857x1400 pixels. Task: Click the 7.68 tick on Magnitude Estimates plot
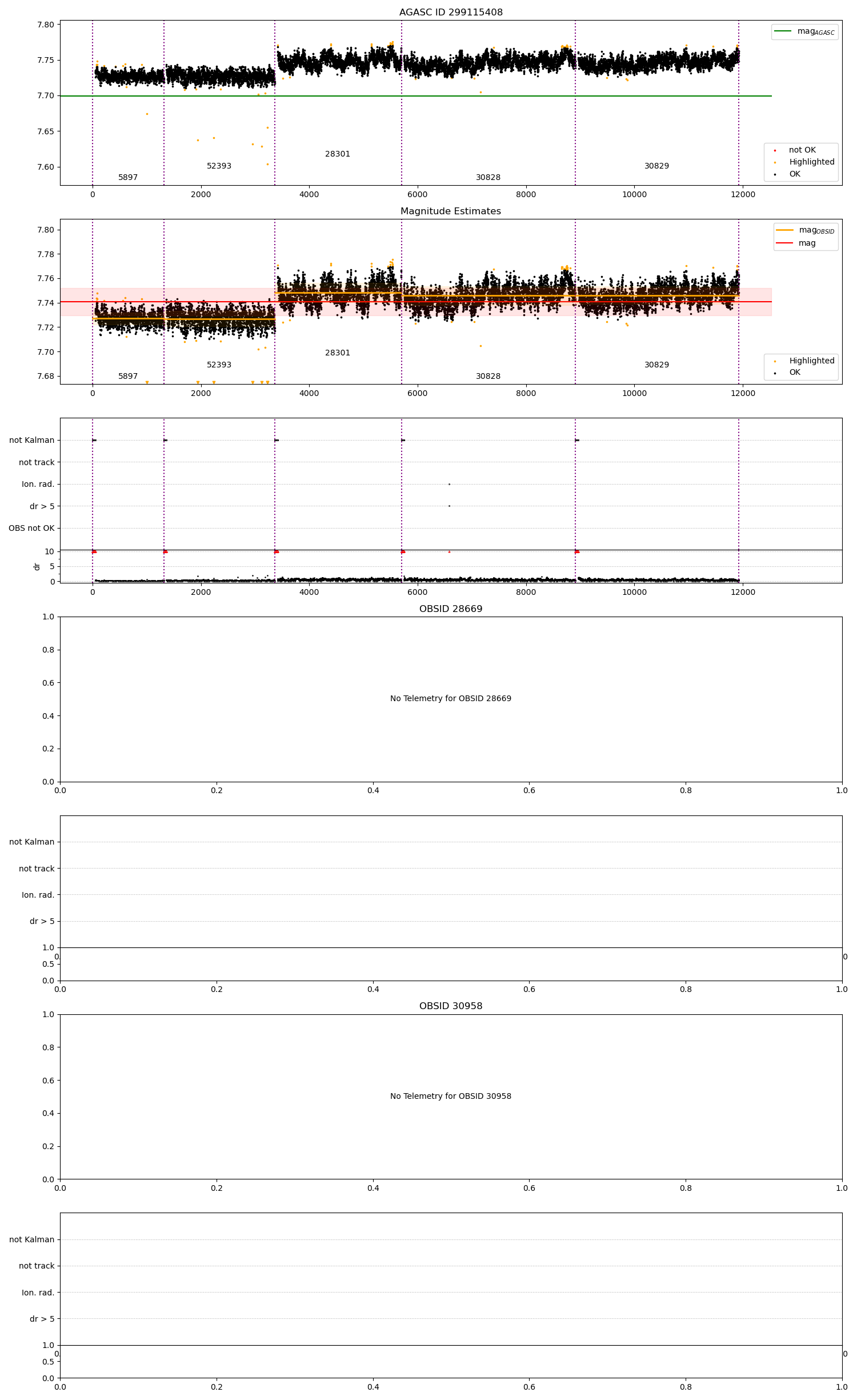tap(46, 377)
